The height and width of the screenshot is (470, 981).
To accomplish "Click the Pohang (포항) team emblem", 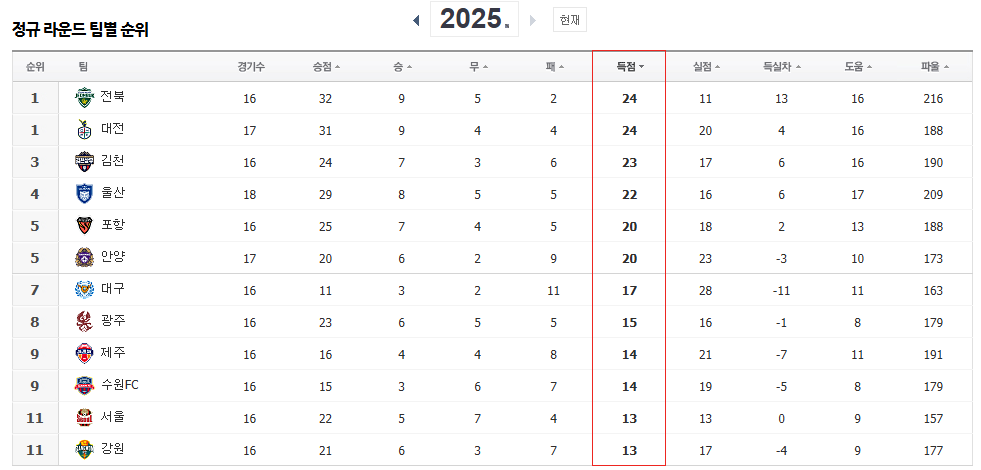I will click(83, 226).
